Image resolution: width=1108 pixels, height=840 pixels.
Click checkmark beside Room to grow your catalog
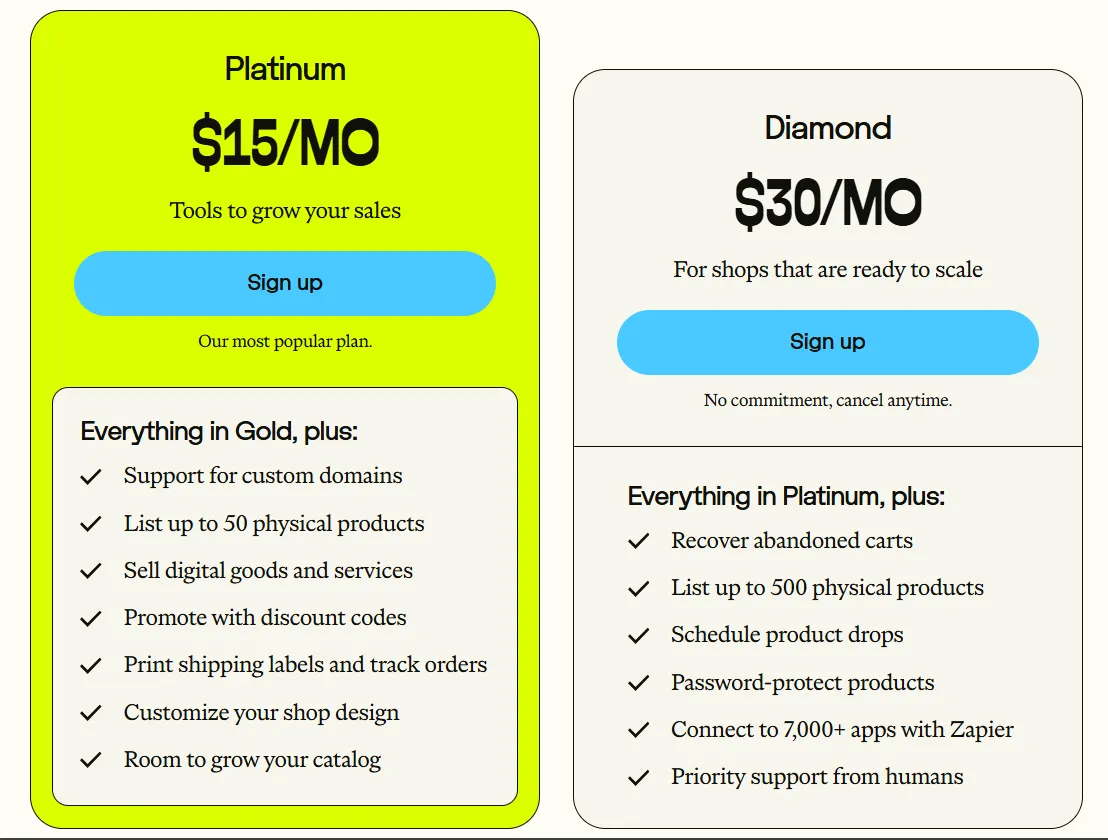91,760
